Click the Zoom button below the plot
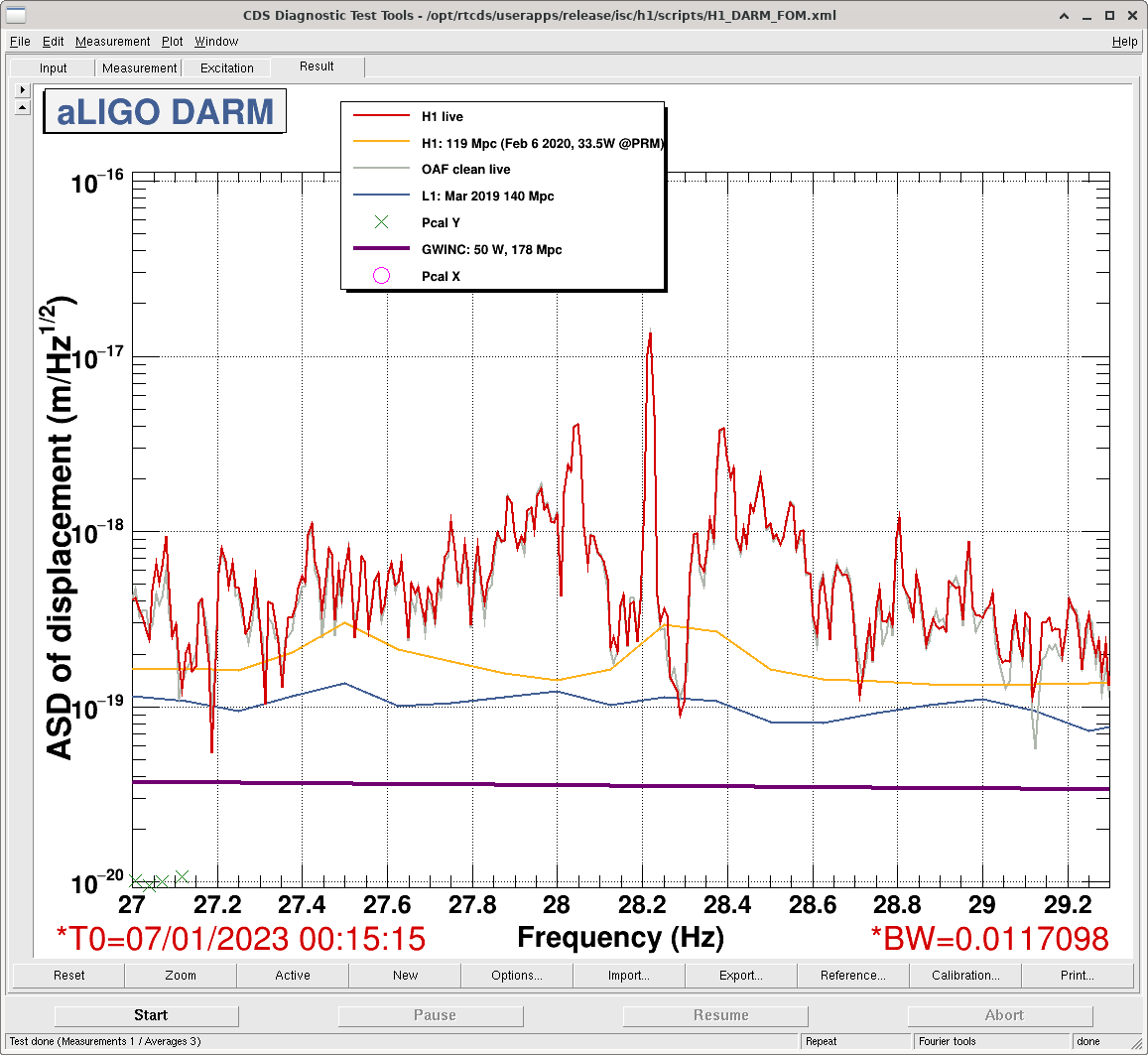Image resolution: width=1148 pixels, height=1055 pixels. [181, 976]
